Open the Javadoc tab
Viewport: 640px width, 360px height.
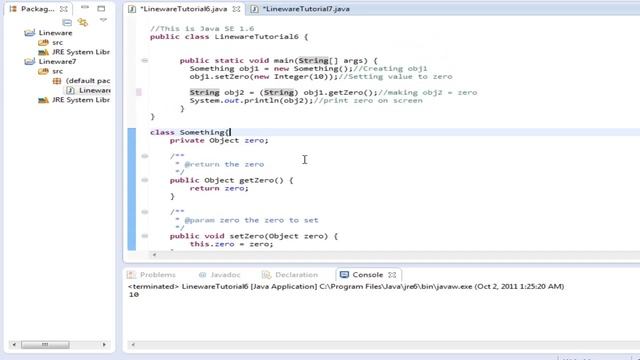[x=225, y=275]
